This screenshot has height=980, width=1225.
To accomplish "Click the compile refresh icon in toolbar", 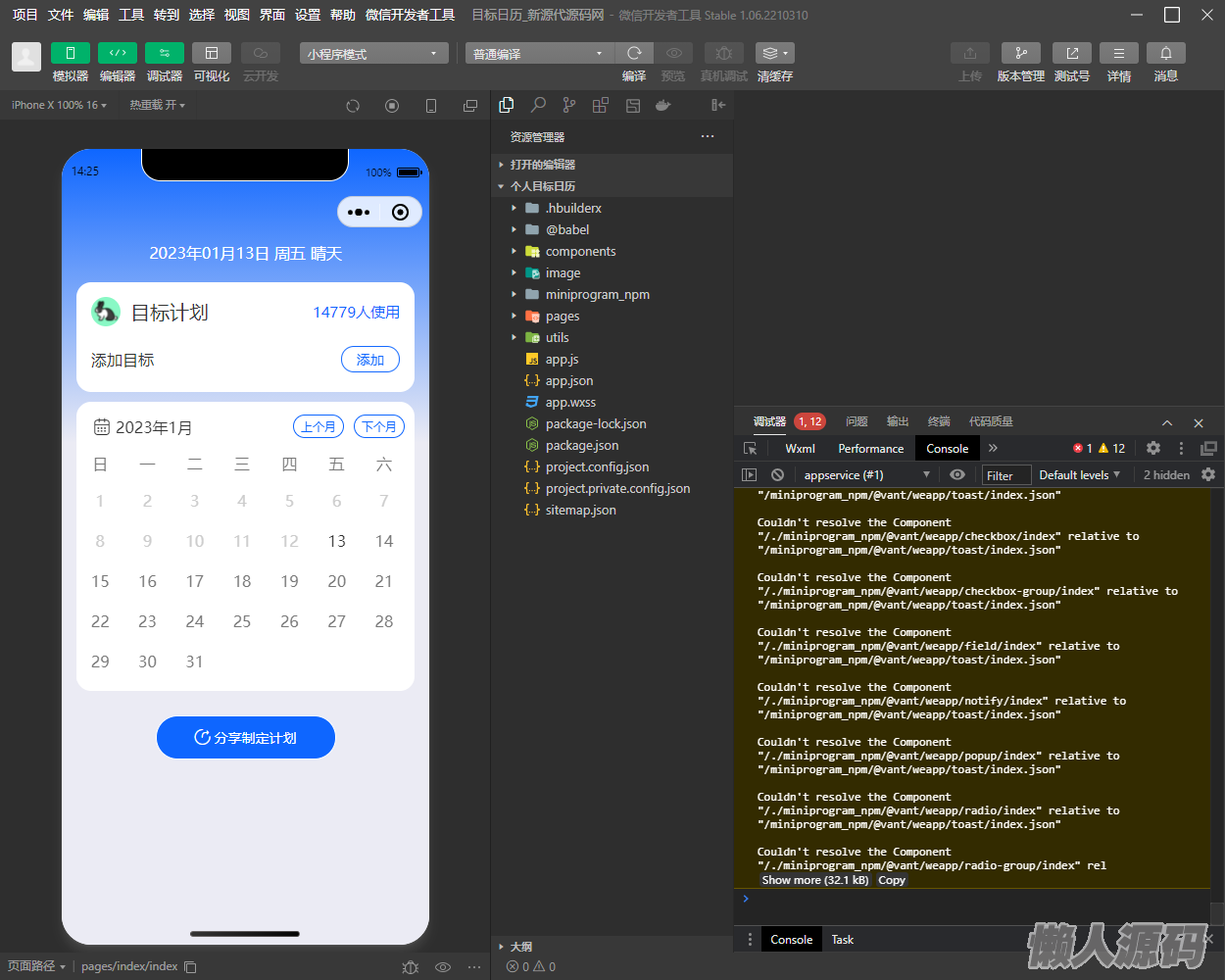I will (x=634, y=53).
